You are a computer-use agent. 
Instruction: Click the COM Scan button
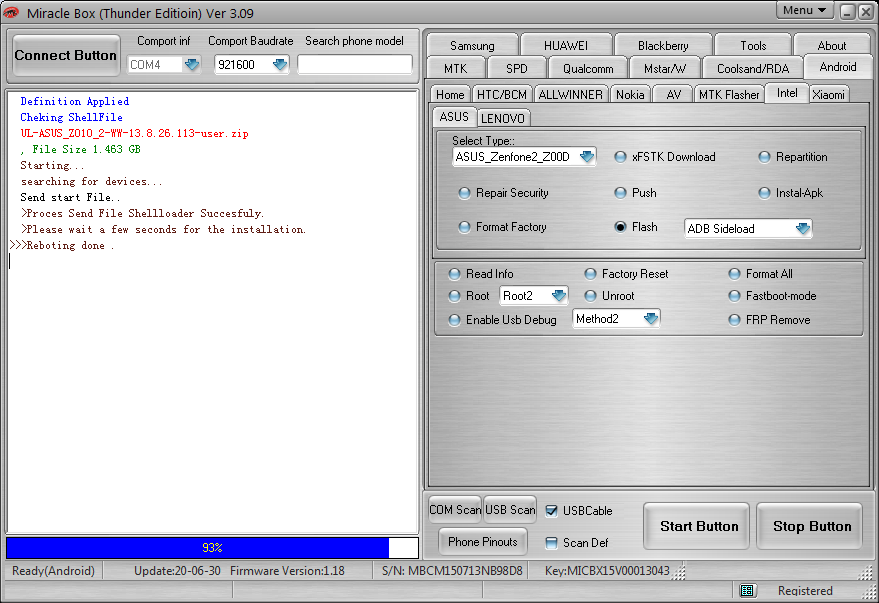click(x=455, y=509)
